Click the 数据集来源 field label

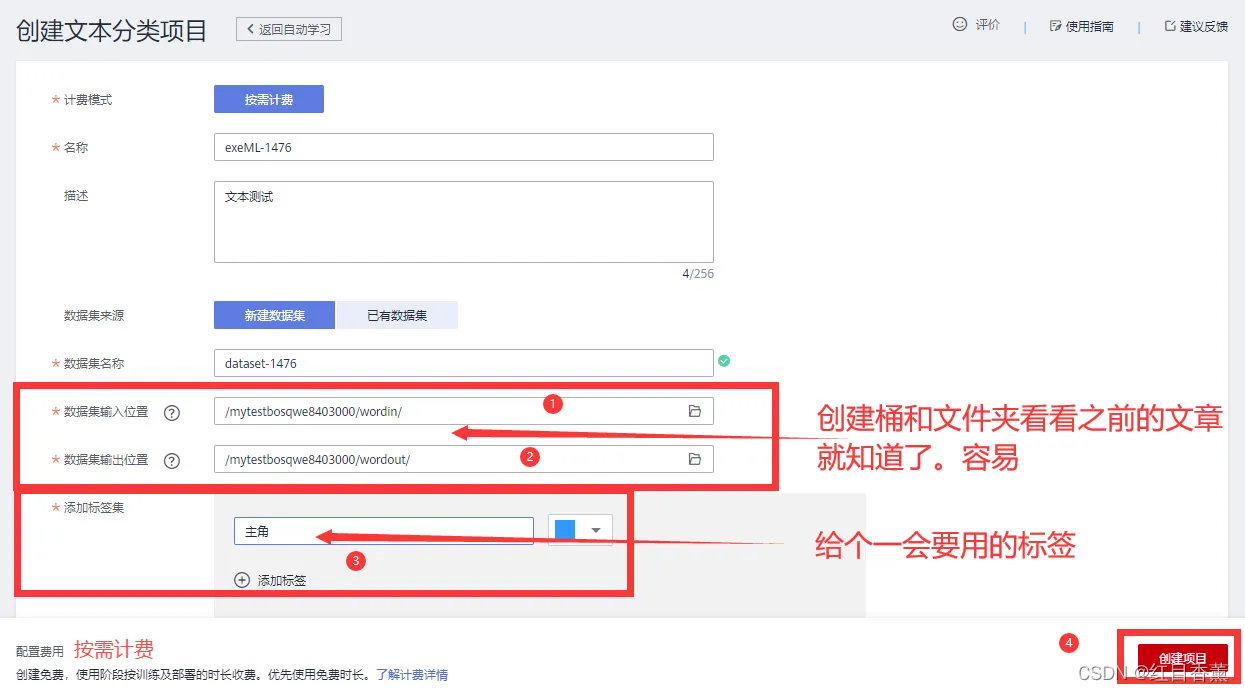[94, 316]
